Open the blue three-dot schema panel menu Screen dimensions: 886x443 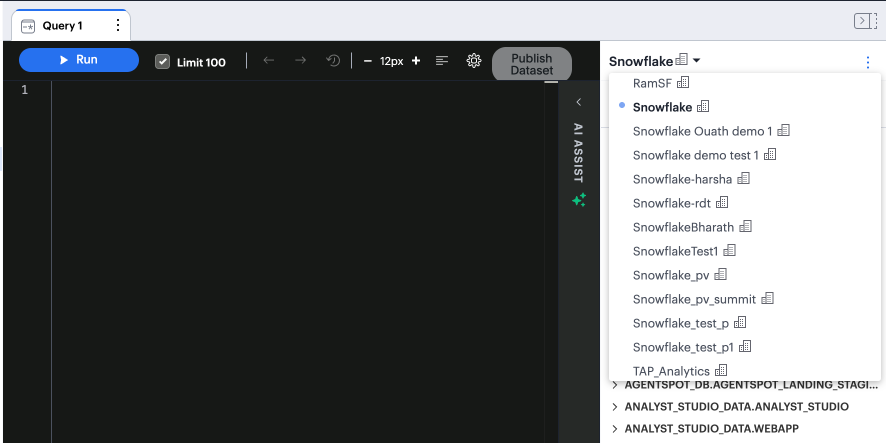click(868, 63)
